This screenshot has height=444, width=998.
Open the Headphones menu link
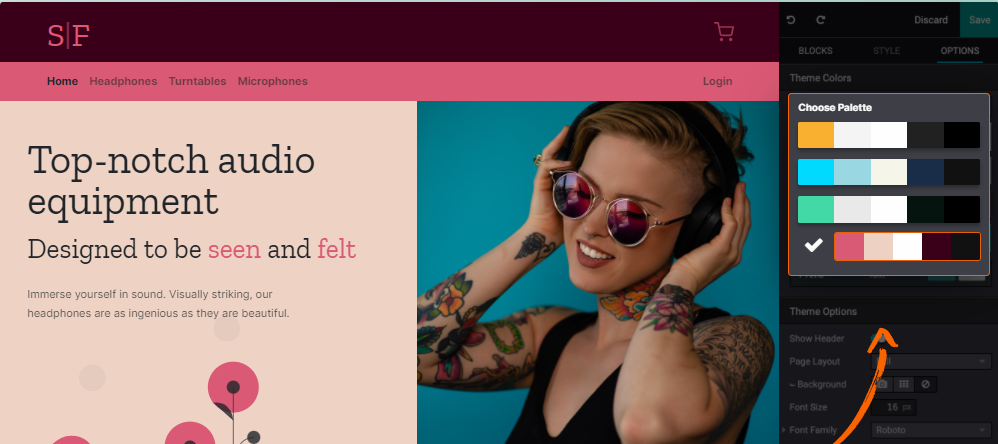[x=123, y=81]
